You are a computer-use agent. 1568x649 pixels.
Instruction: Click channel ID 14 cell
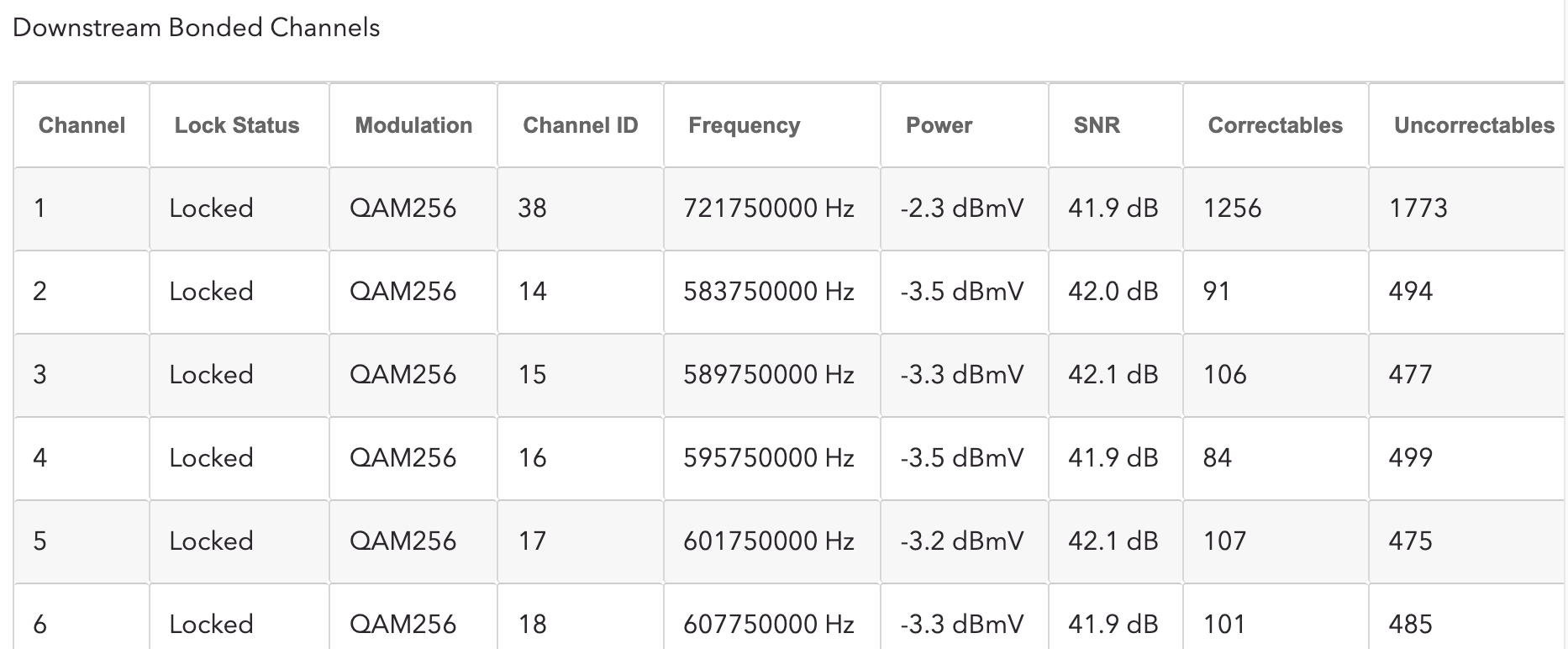(533, 291)
